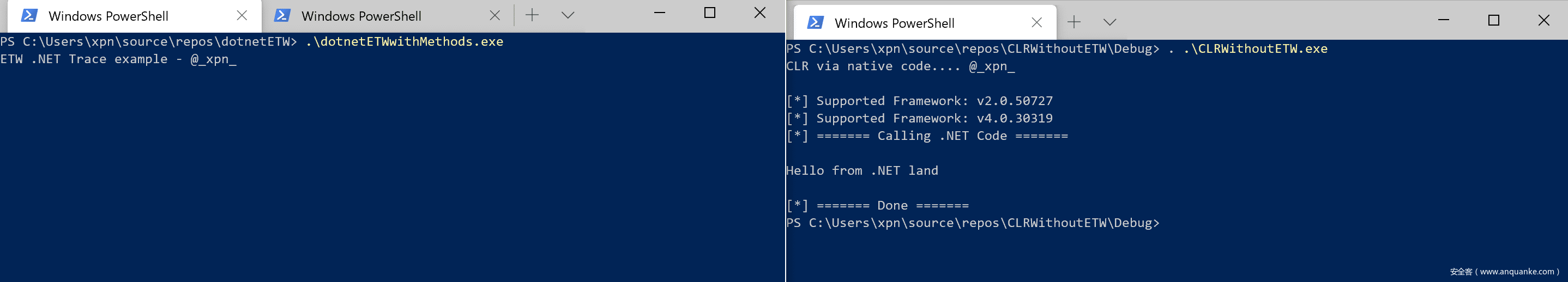Switch to the second Windows PowerShell tab
Screen dimensions: 1568x282
click(361, 16)
